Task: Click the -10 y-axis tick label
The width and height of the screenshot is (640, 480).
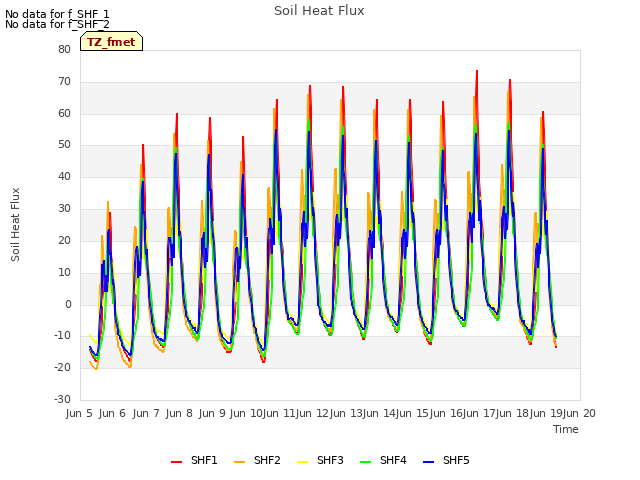Action: [62, 336]
